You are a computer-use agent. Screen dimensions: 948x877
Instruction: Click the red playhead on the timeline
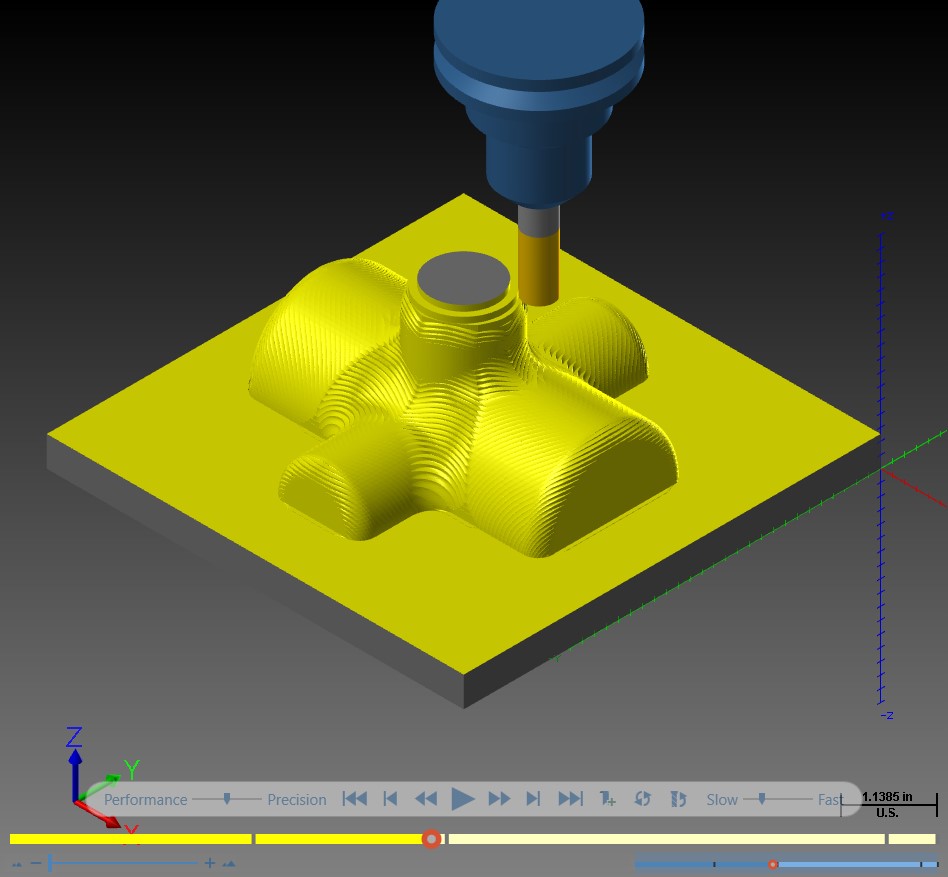pos(431,839)
